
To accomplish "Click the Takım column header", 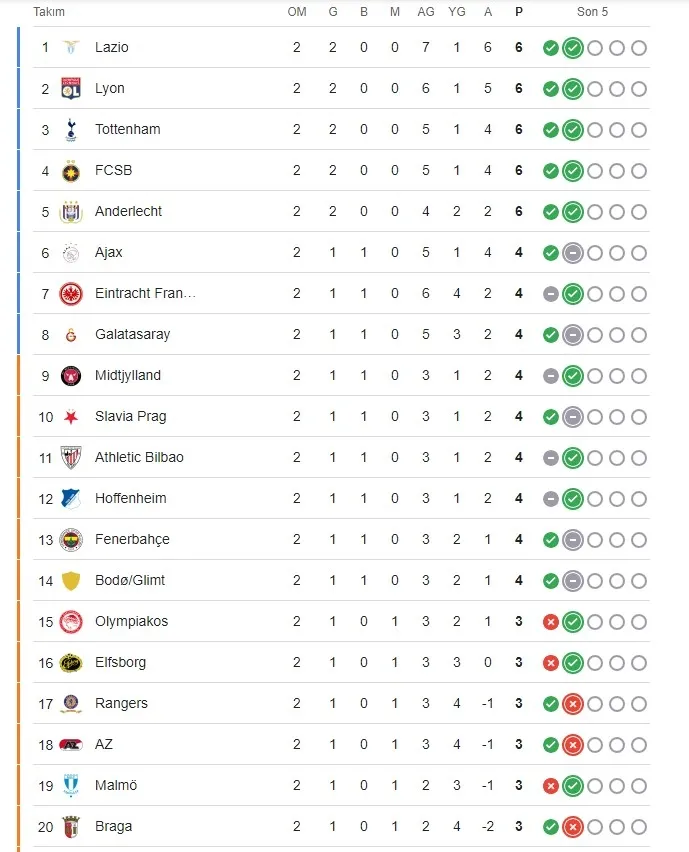I will (49, 12).
